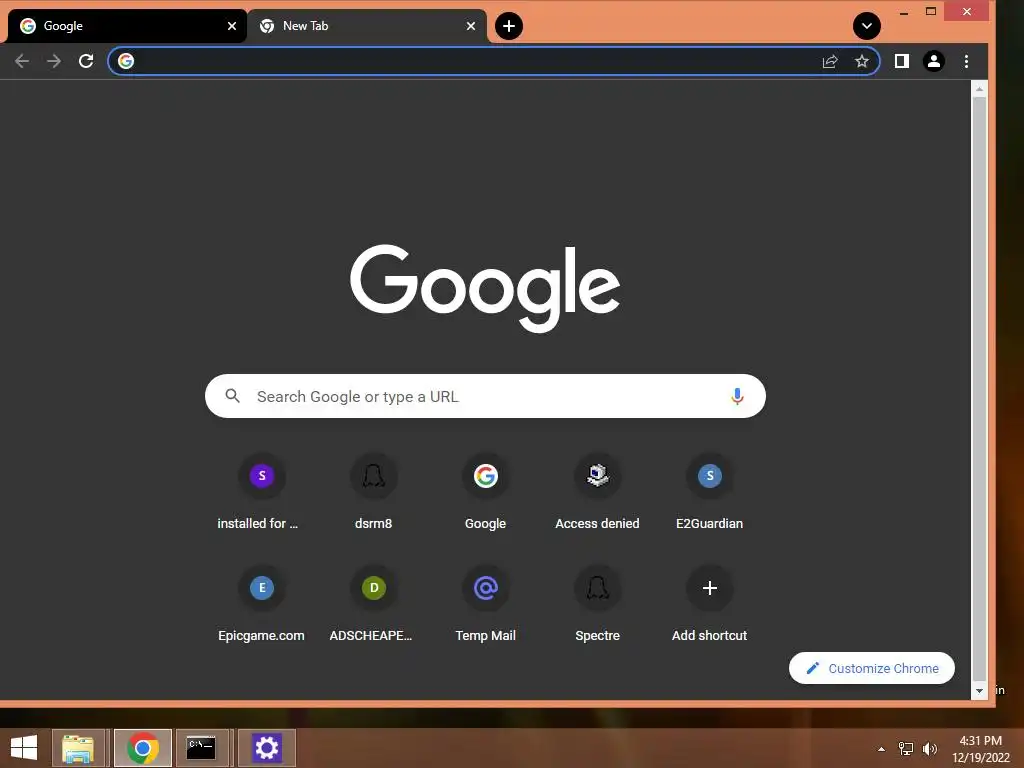Show hidden system tray icons
This screenshot has width=1024, height=768.
882,749
